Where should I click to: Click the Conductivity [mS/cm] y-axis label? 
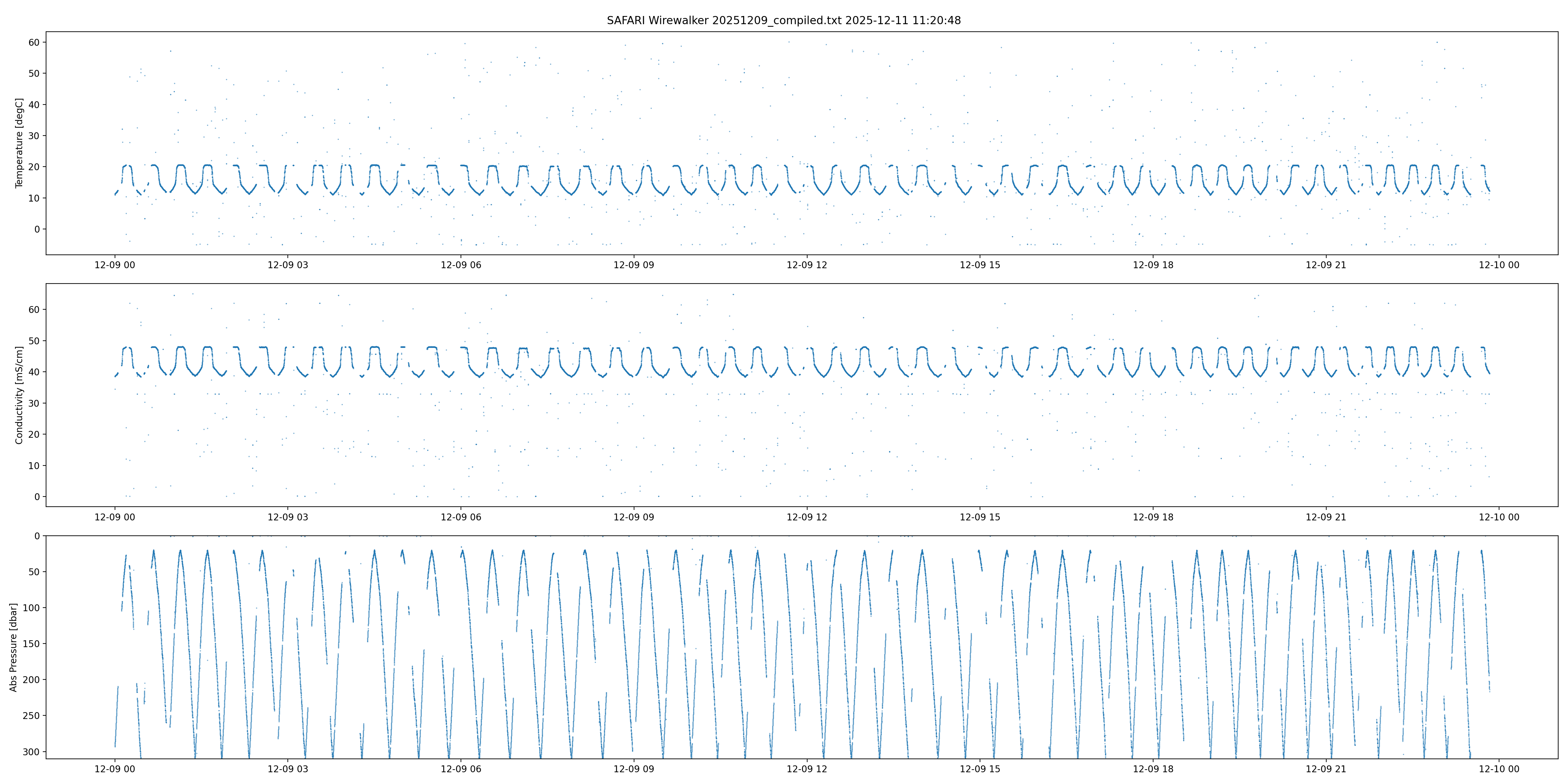click(x=19, y=395)
